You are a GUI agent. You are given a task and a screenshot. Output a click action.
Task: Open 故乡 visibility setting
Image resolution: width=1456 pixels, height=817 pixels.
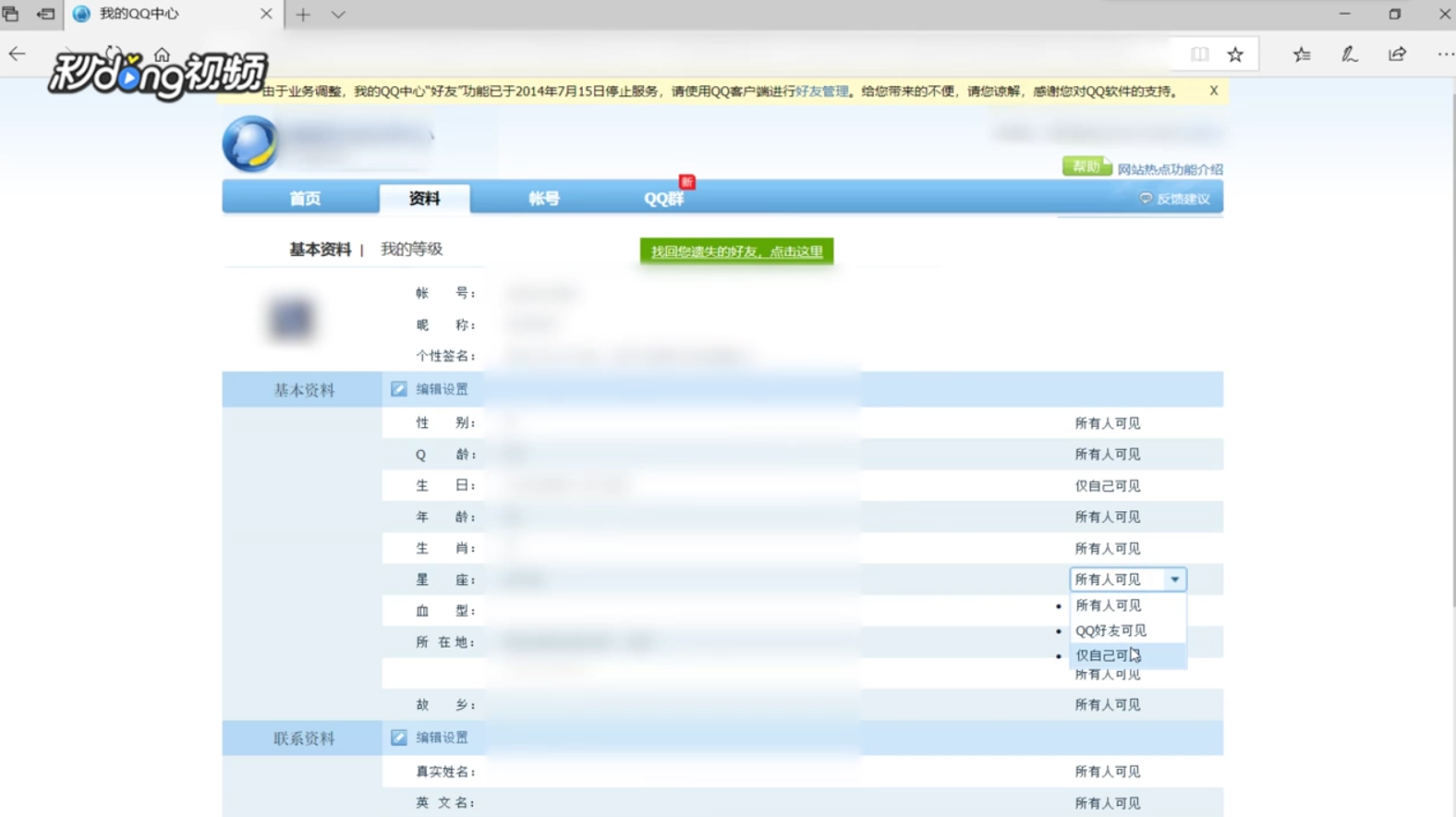(x=1107, y=705)
